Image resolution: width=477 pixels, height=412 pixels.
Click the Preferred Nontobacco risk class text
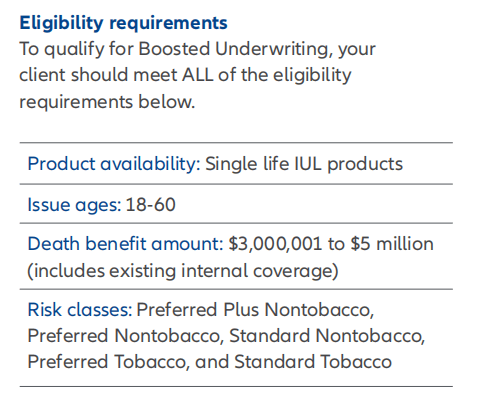coord(125,336)
